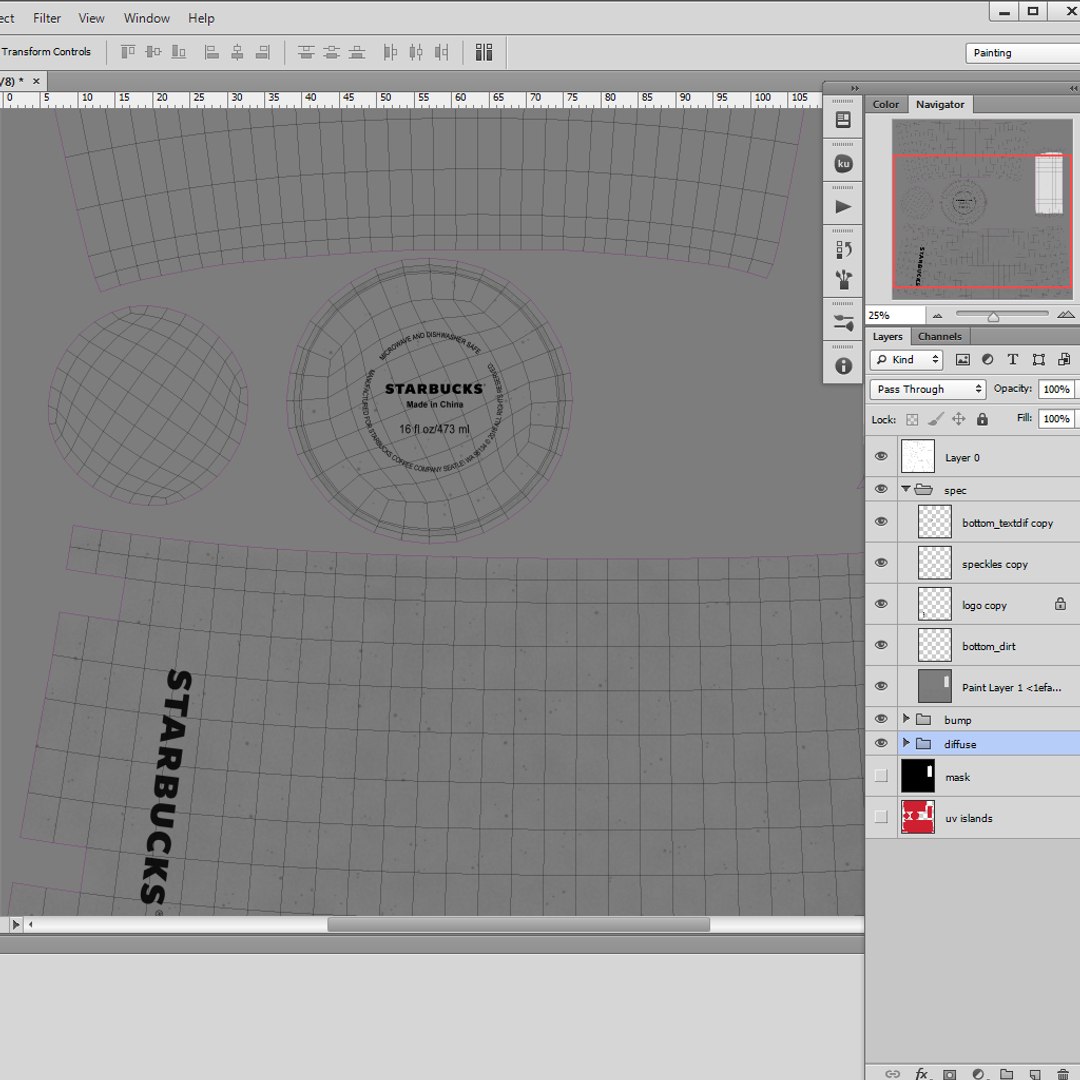Filter for pixel layers icon

[962, 360]
